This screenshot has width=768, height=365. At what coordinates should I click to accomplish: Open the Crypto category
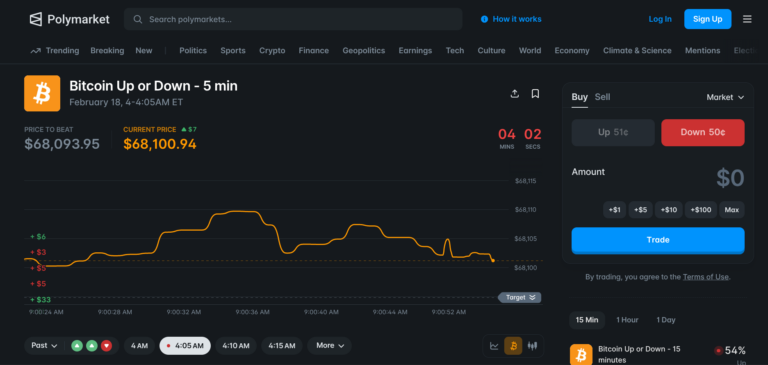point(272,50)
